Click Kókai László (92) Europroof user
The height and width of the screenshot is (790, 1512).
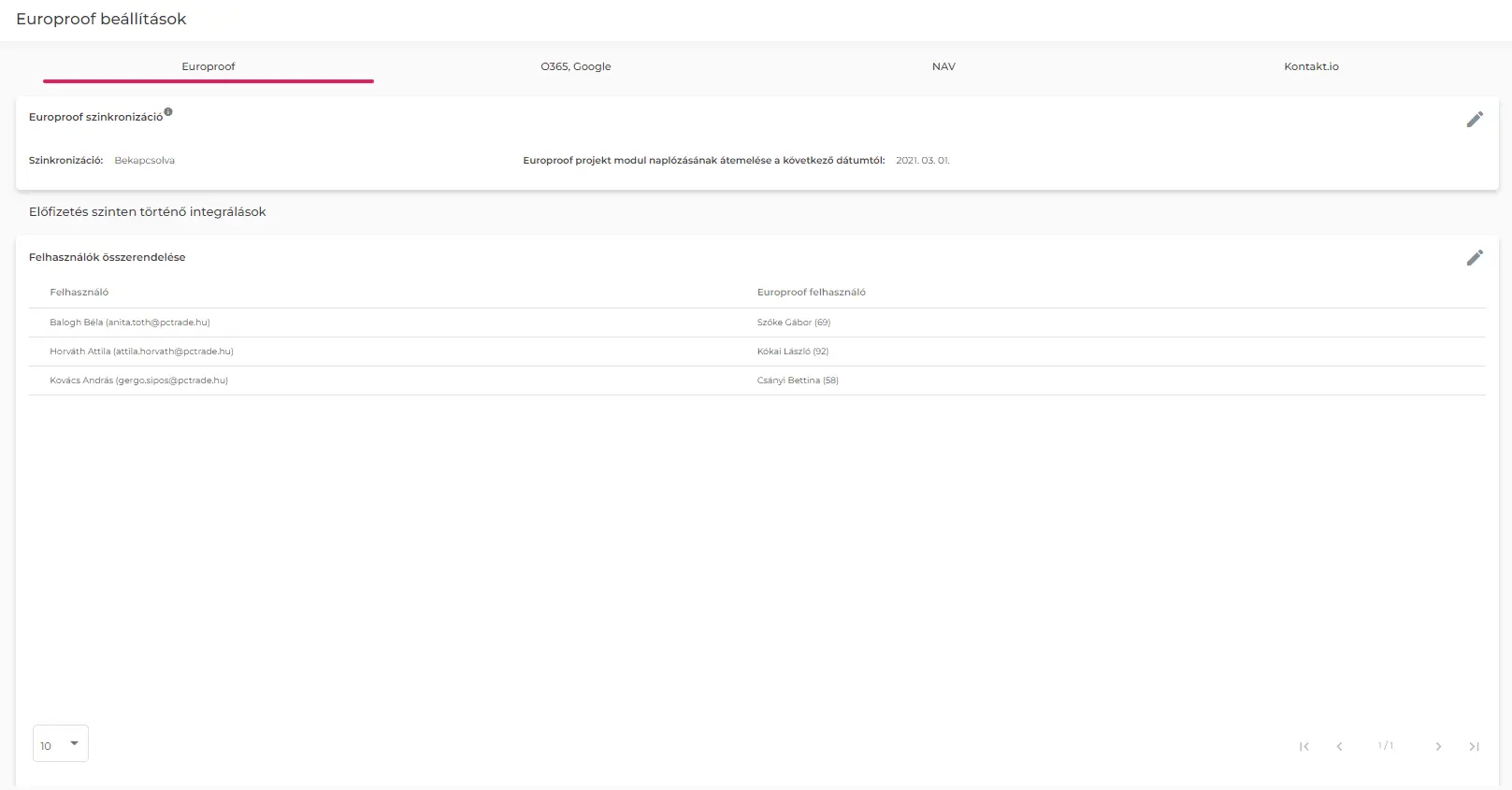point(792,352)
